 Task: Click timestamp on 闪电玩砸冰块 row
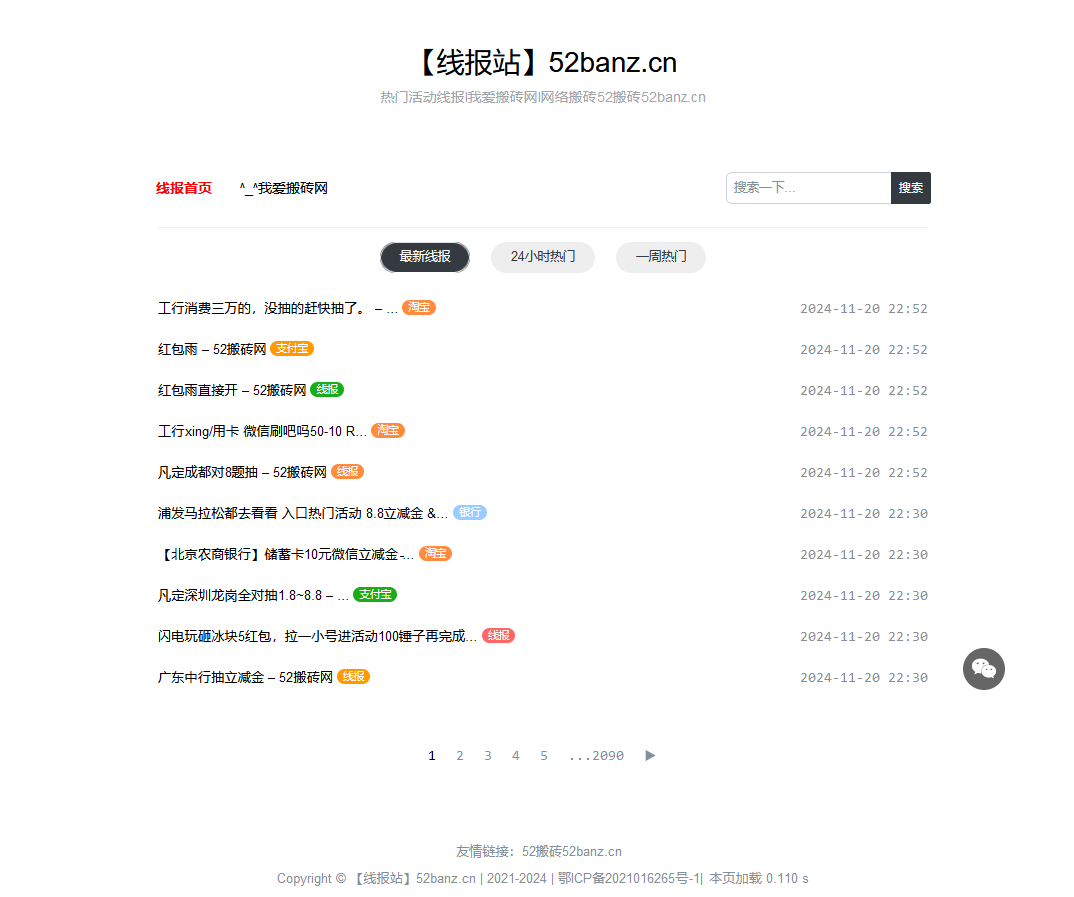point(864,637)
